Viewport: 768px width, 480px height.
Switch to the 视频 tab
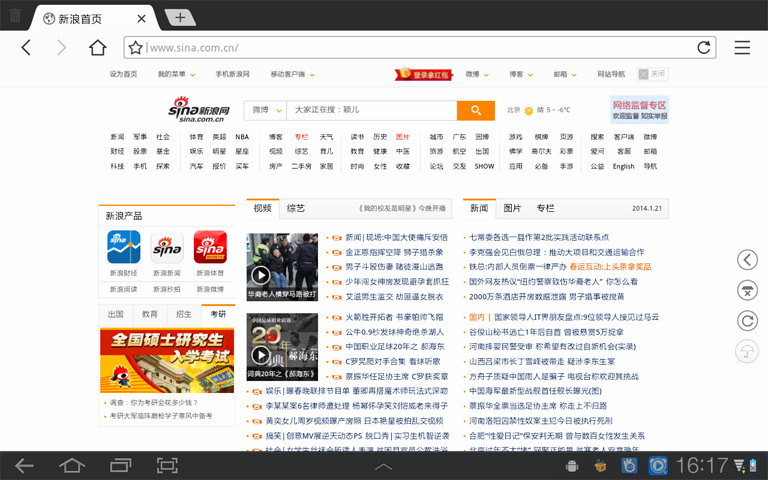(x=263, y=208)
